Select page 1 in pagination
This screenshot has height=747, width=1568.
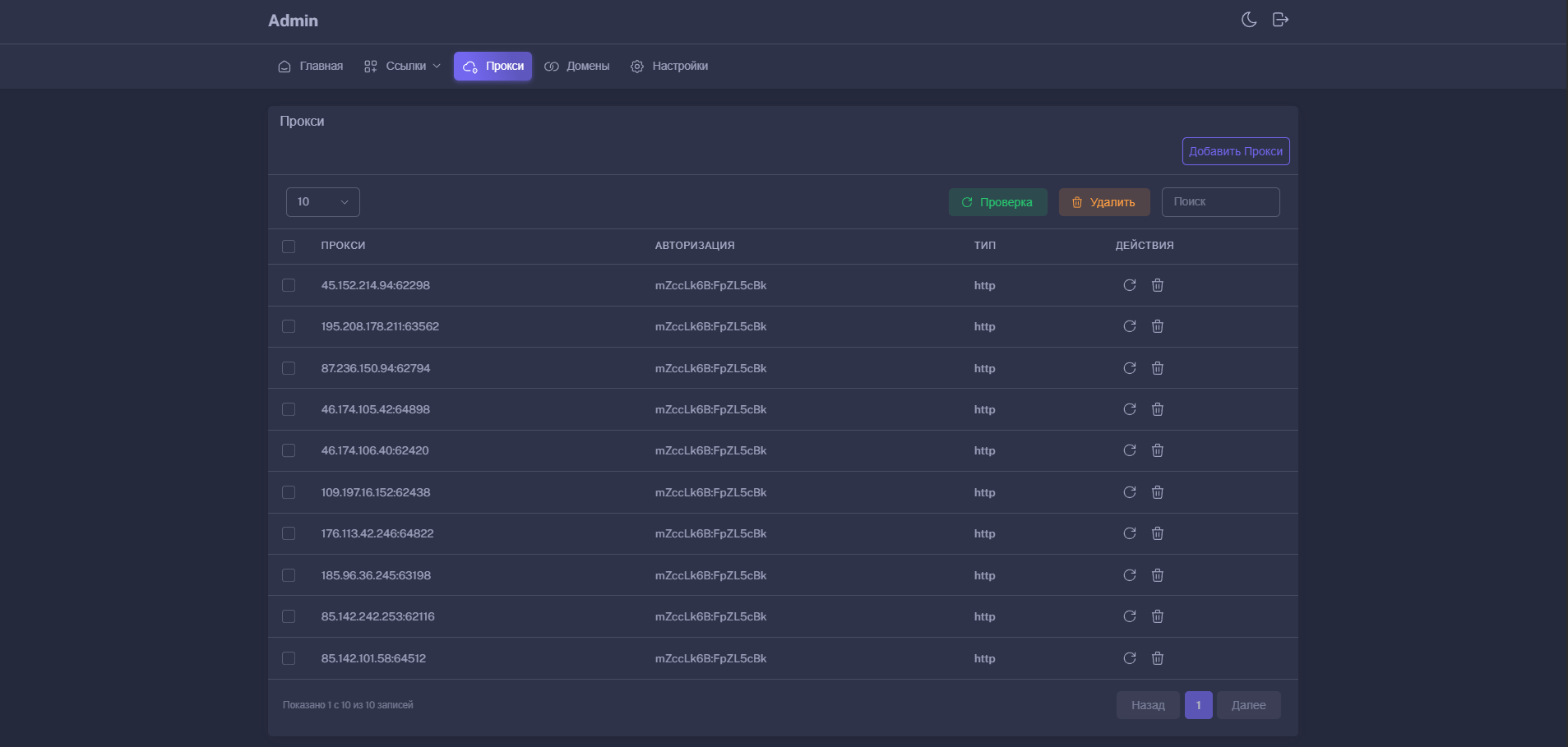1199,705
